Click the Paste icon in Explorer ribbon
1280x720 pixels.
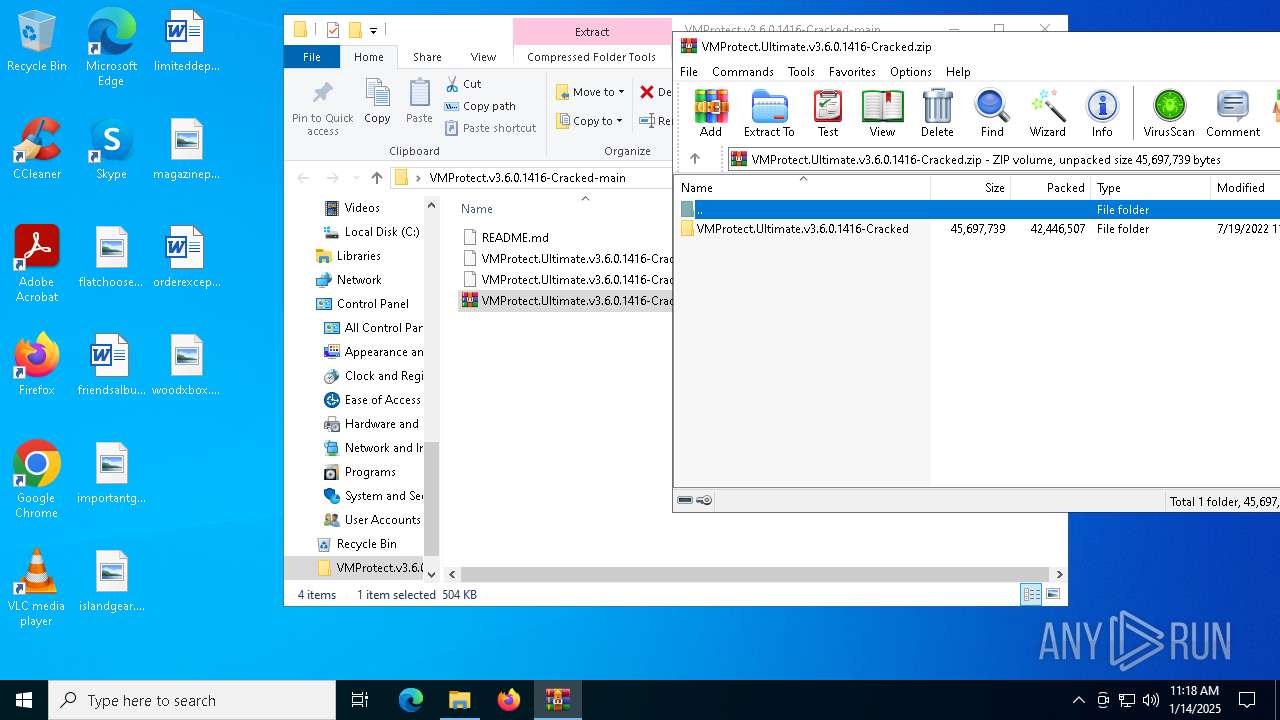[419, 103]
